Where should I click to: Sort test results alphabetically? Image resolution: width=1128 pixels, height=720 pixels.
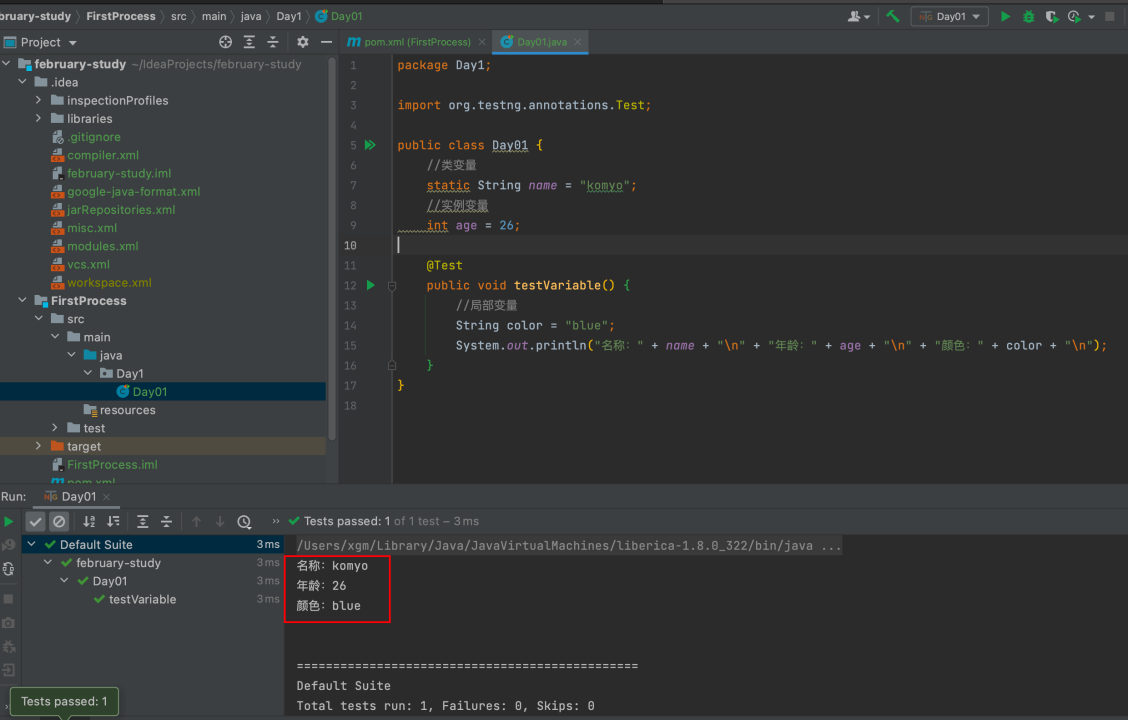(89, 521)
